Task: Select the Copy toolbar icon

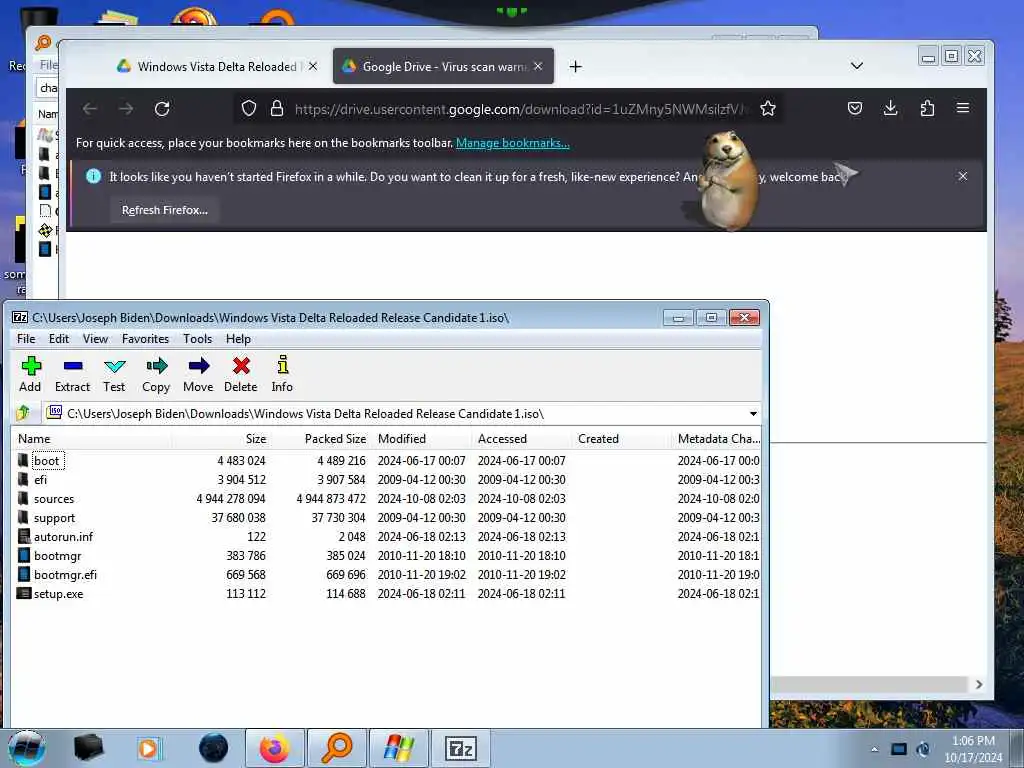Action: pyautogui.click(x=156, y=374)
